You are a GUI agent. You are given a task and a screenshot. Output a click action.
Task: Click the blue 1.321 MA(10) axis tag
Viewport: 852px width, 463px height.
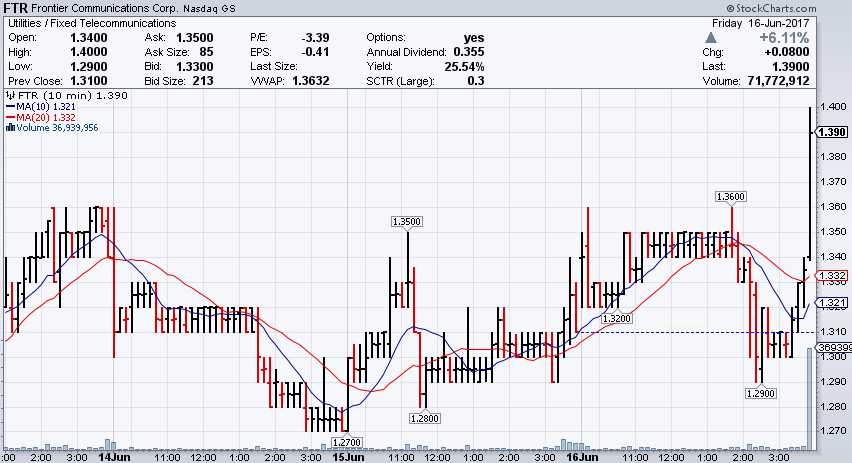pos(832,302)
